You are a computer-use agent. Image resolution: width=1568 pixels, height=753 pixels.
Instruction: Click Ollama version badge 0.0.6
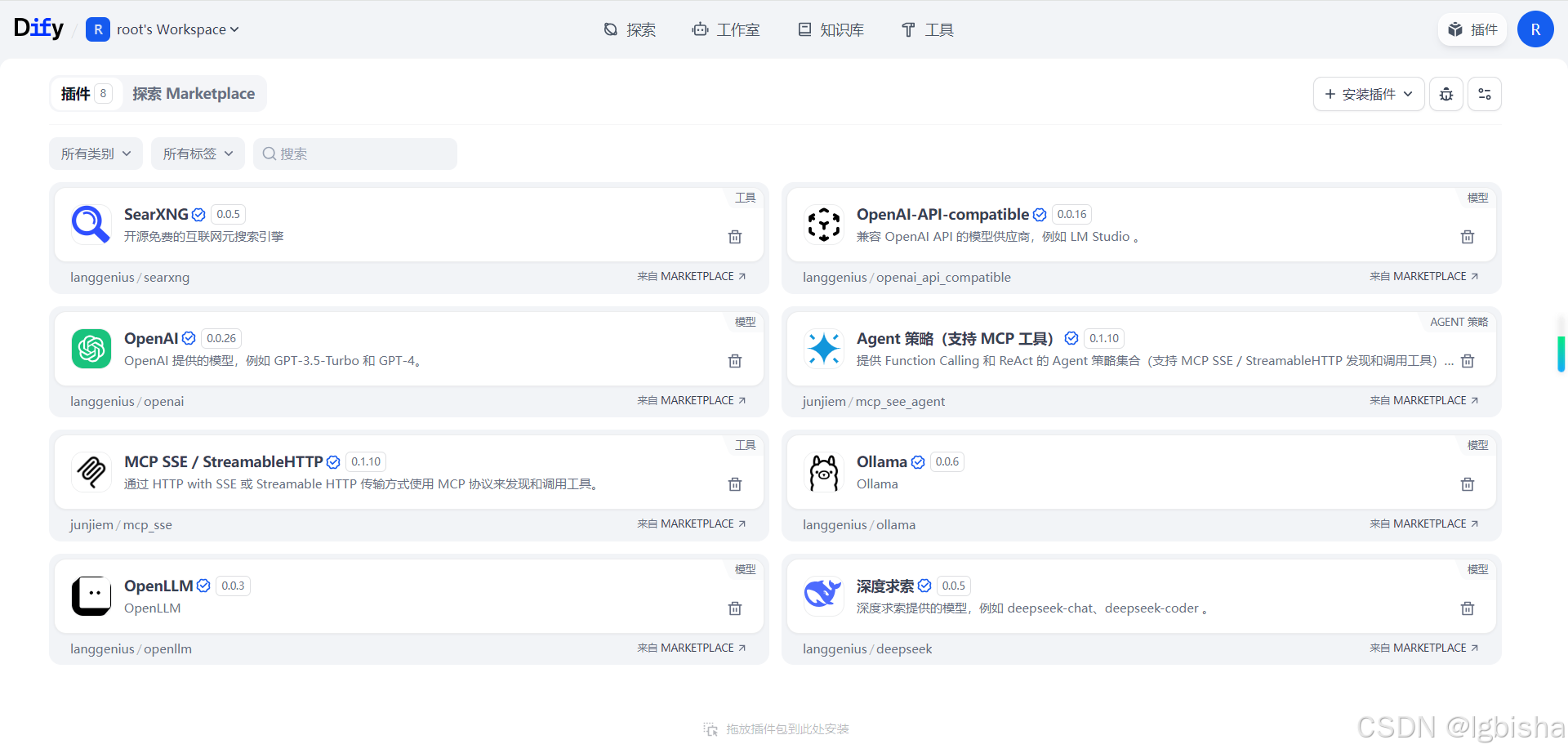(x=947, y=461)
